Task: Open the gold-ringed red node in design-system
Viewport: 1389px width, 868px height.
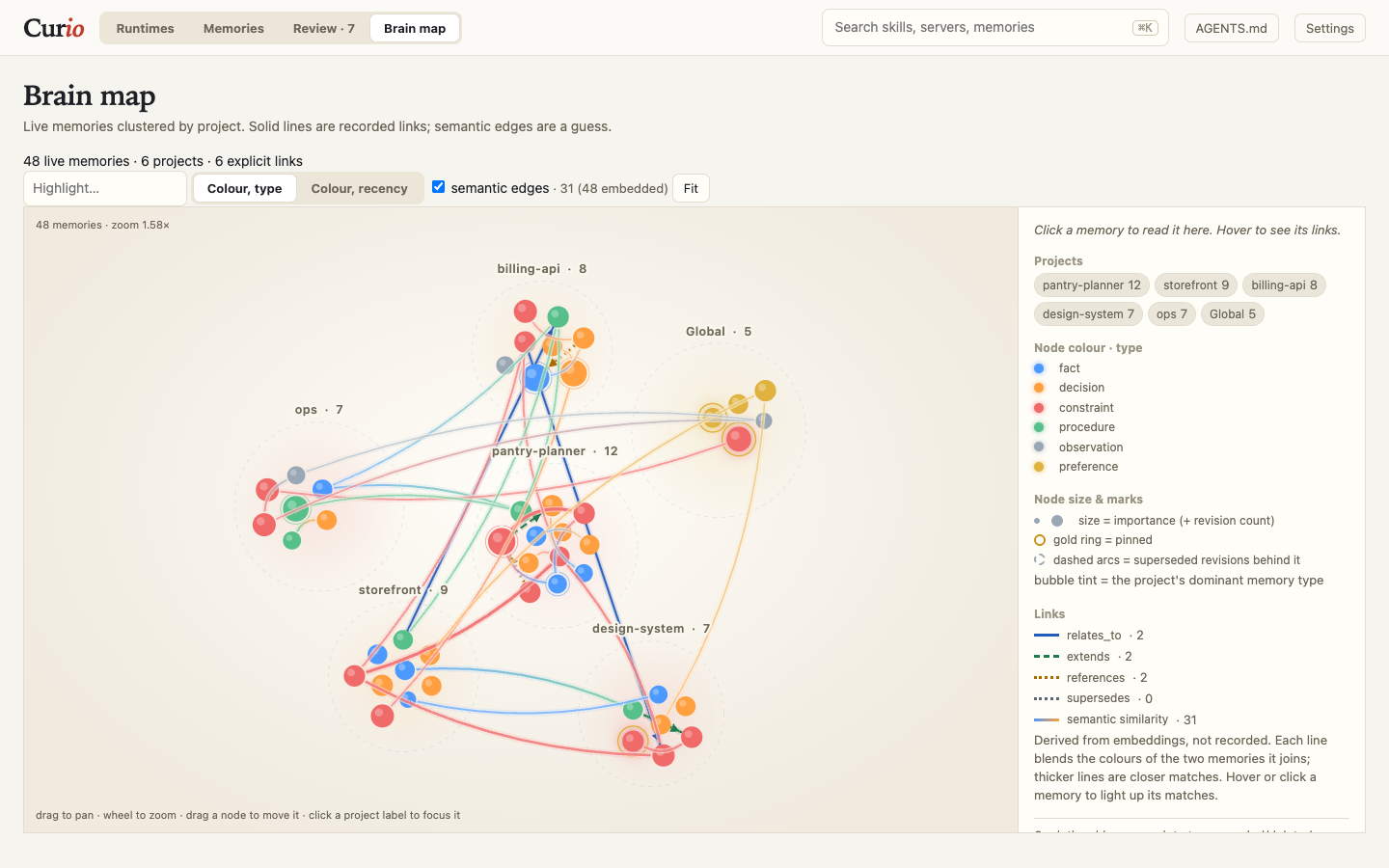Action: (633, 741)
